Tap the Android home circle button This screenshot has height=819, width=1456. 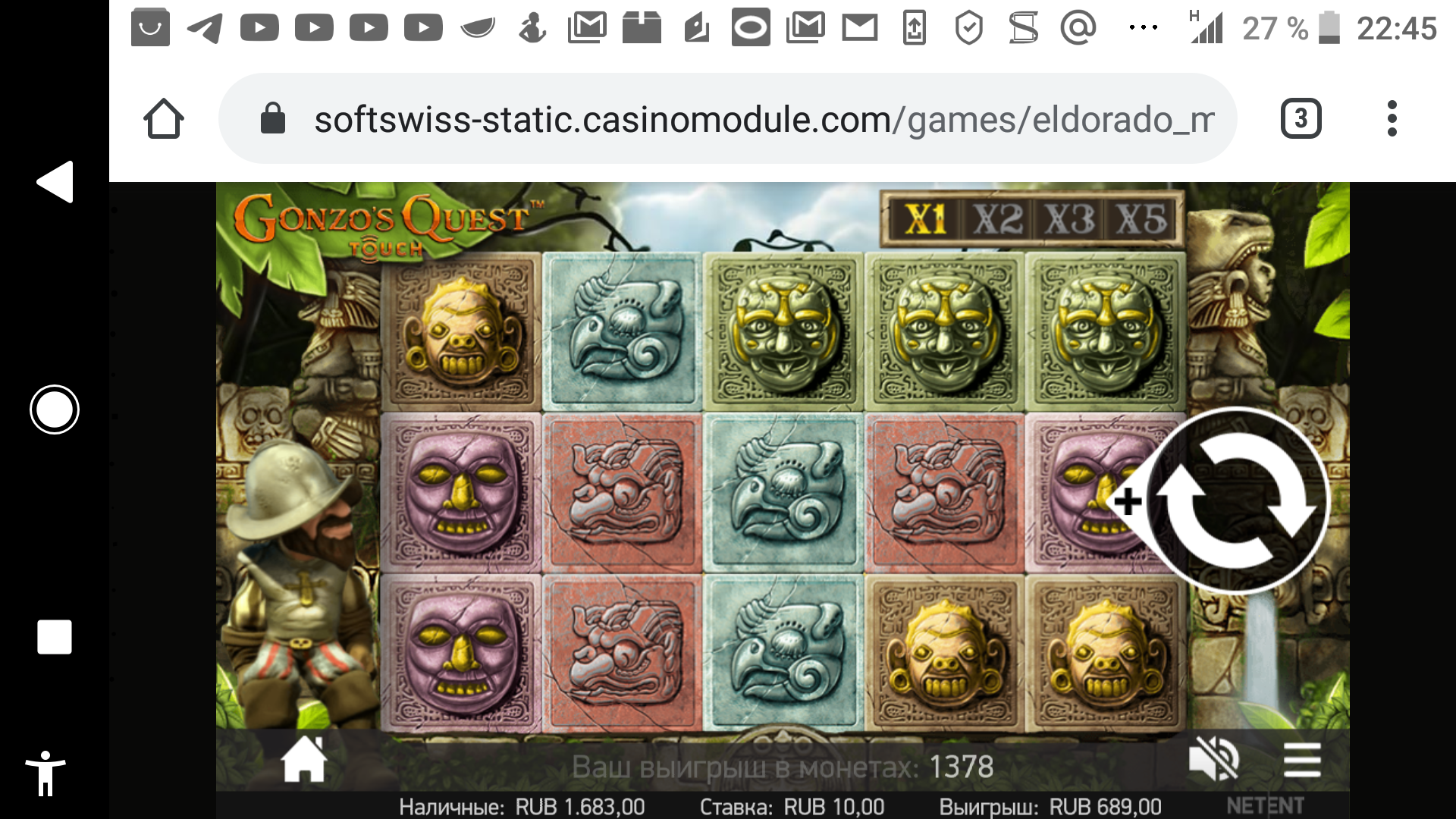point(55,409)
